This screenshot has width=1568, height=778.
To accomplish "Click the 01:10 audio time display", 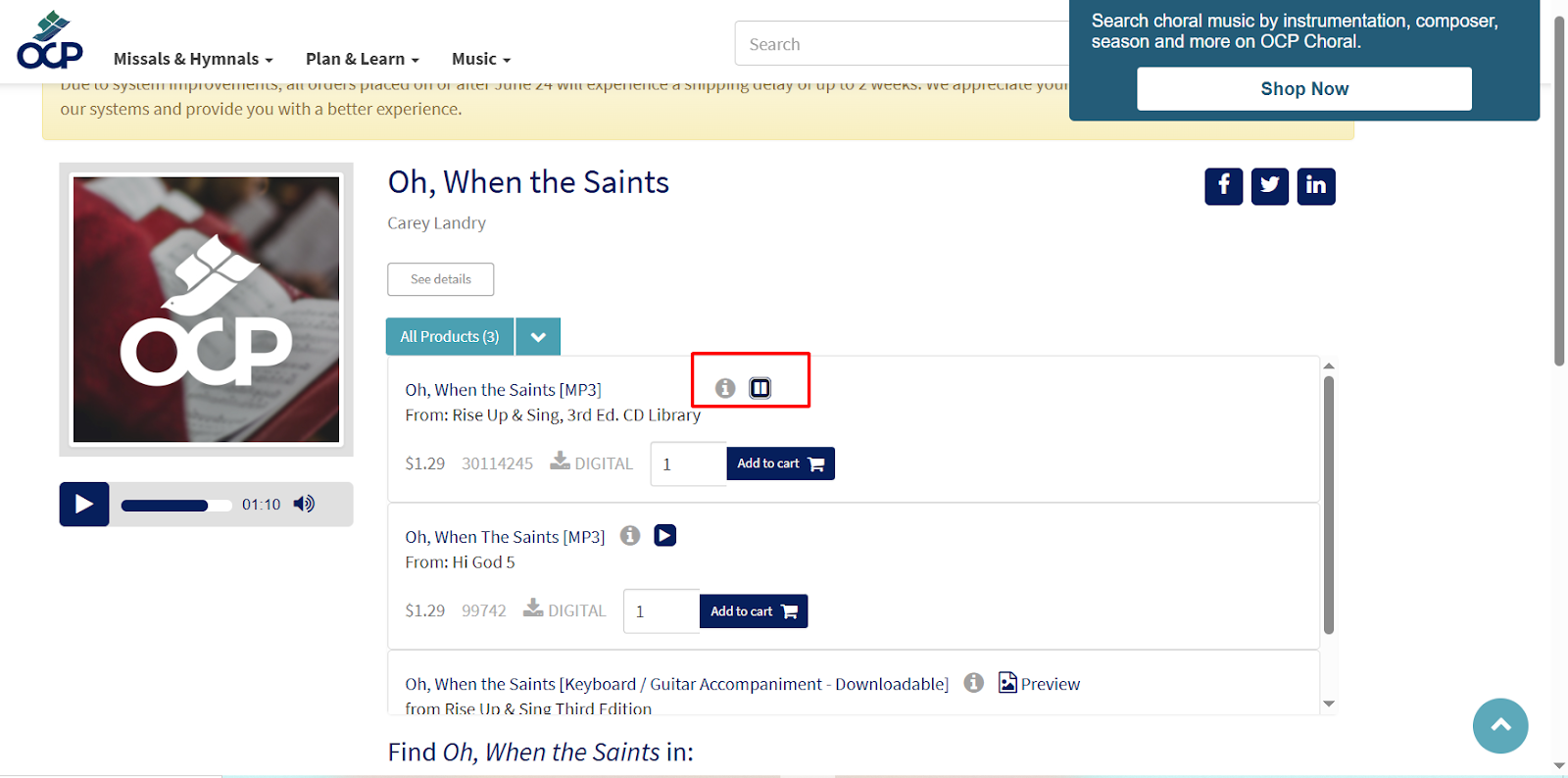I will (261, 505).
